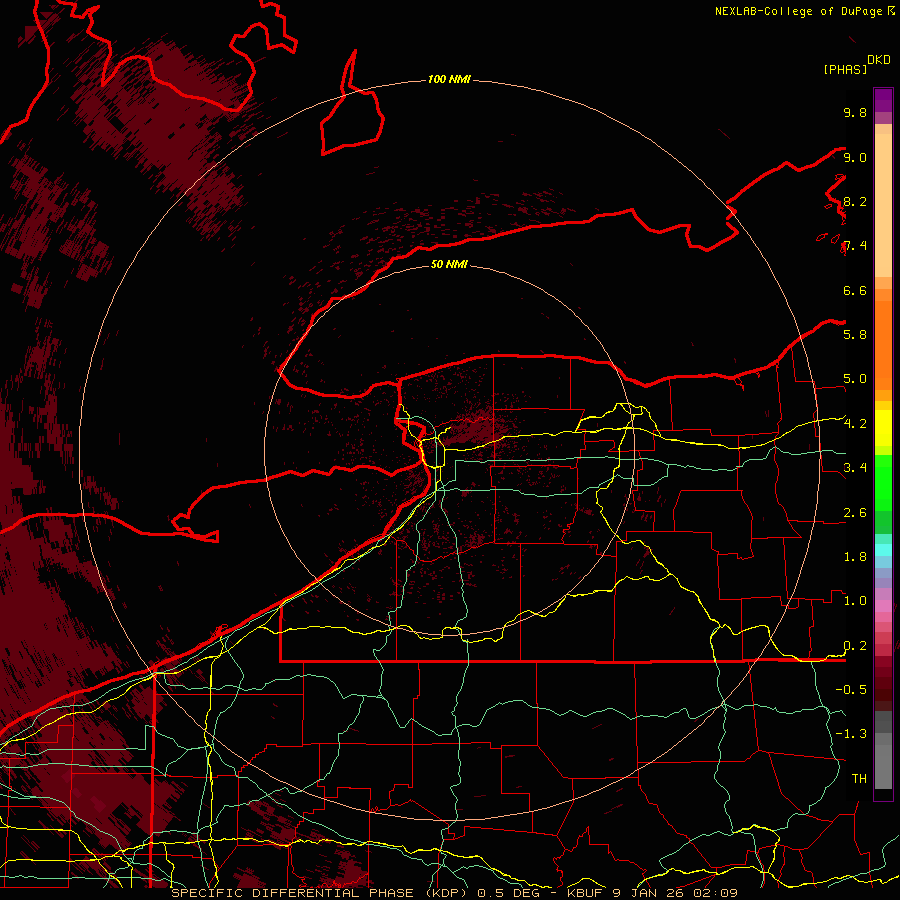The image size is (900, 900).
Task: Click the -0.5 value on the color scale
Action: [x=851, y=690]
